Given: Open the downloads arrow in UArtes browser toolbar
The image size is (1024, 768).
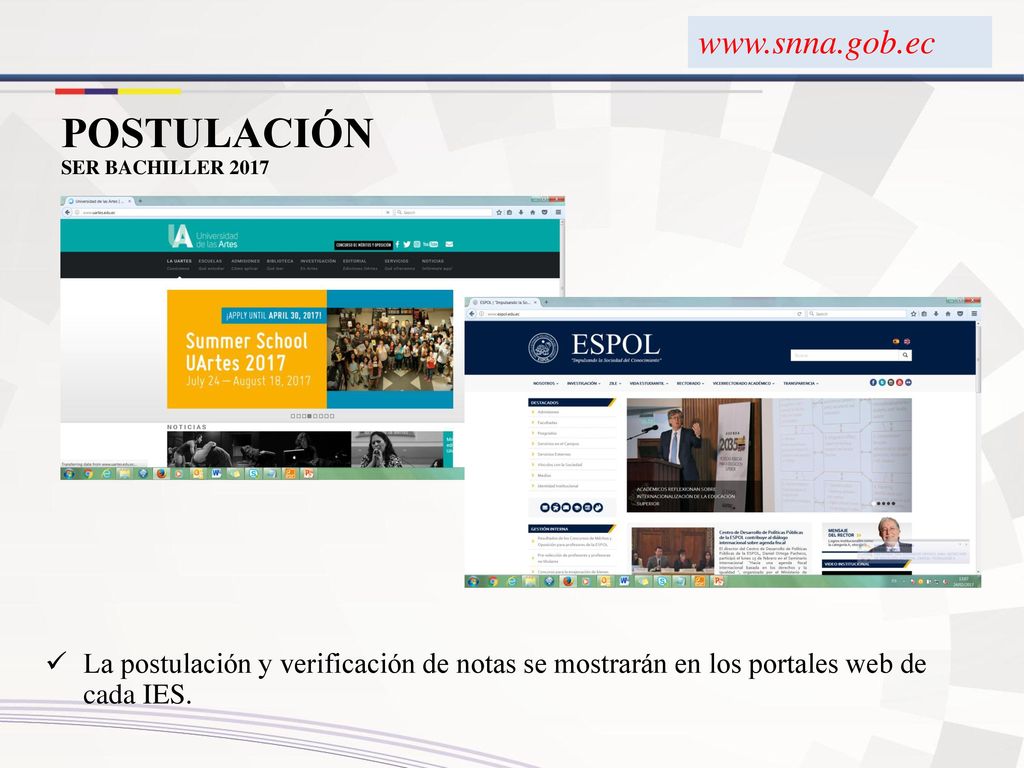Looking at the screenshot, I should tap(520, 212).
